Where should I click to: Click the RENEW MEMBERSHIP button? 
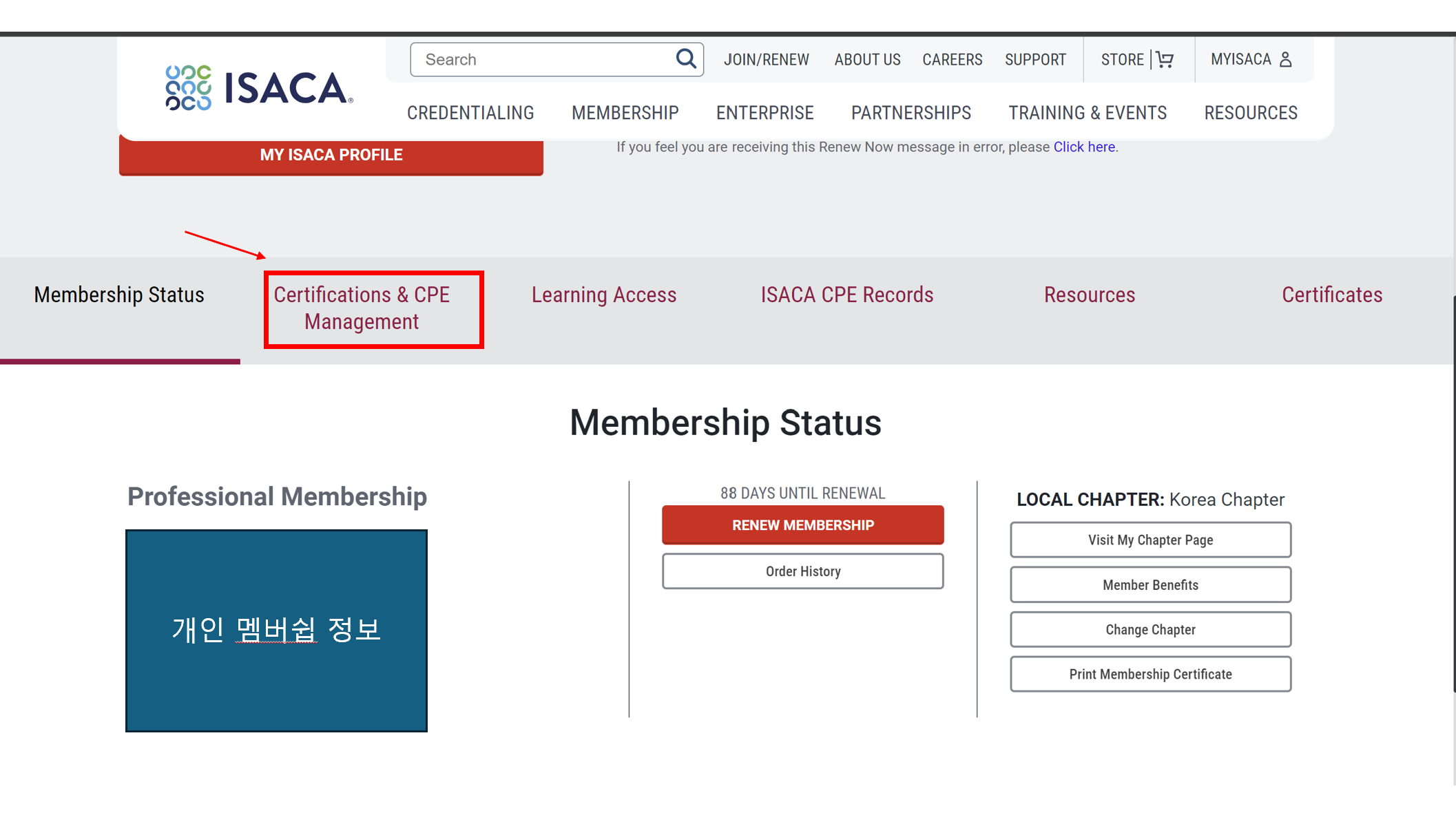tap(803, 525)
